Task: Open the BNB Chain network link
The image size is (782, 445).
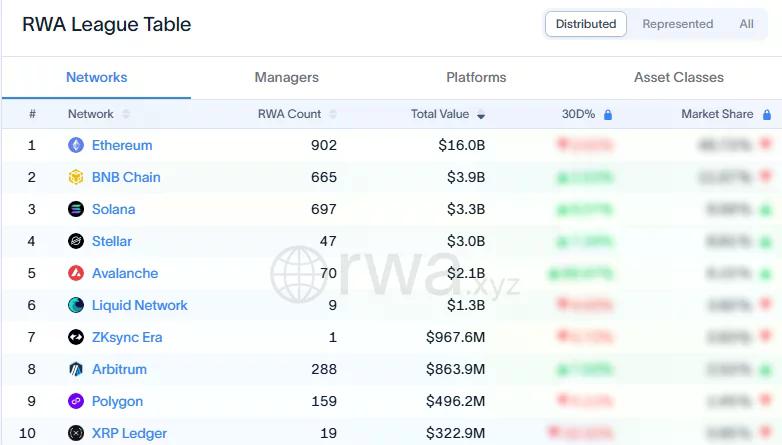Action: click(x=126, y=177)
